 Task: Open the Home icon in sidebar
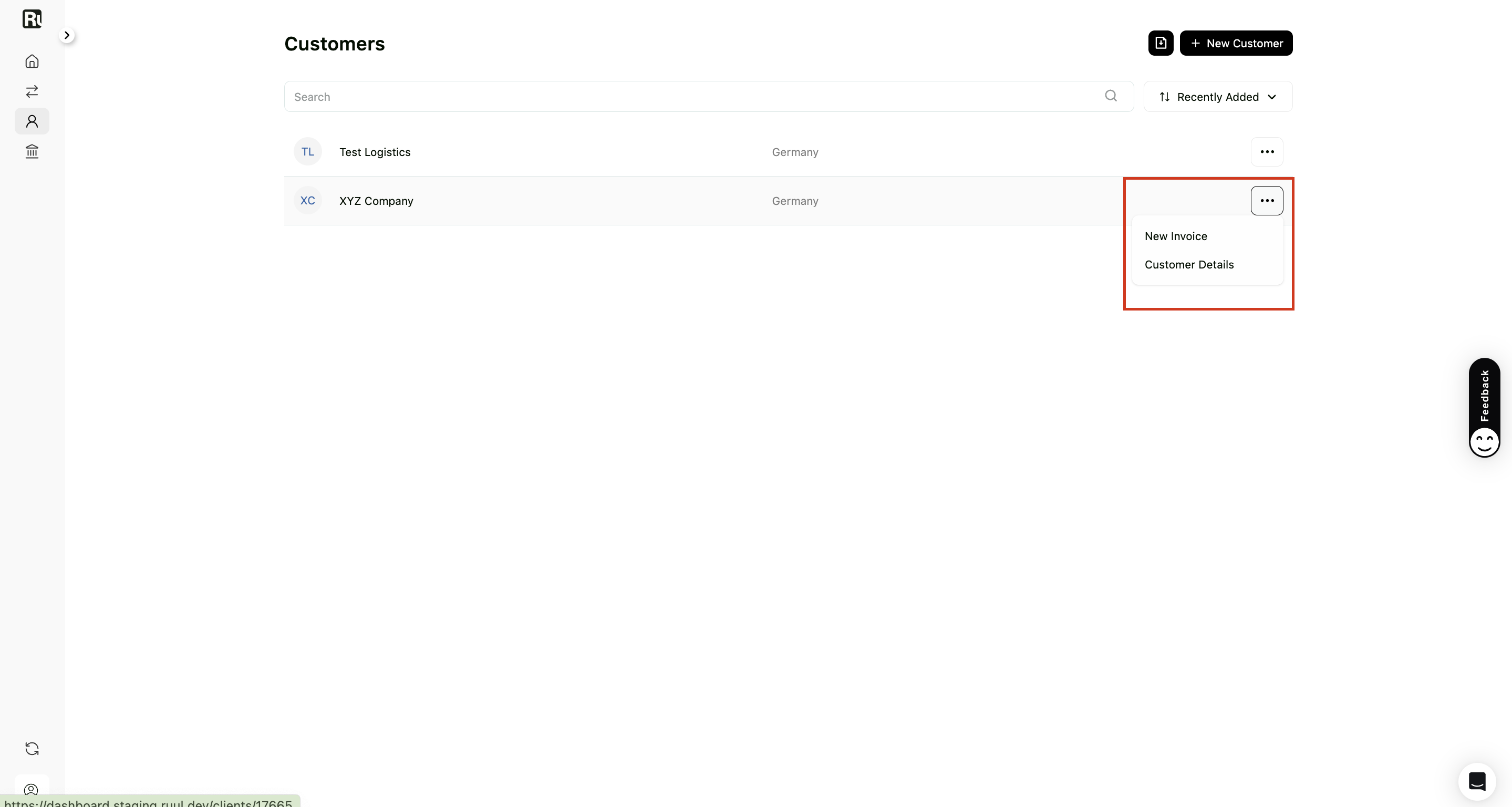32,61
